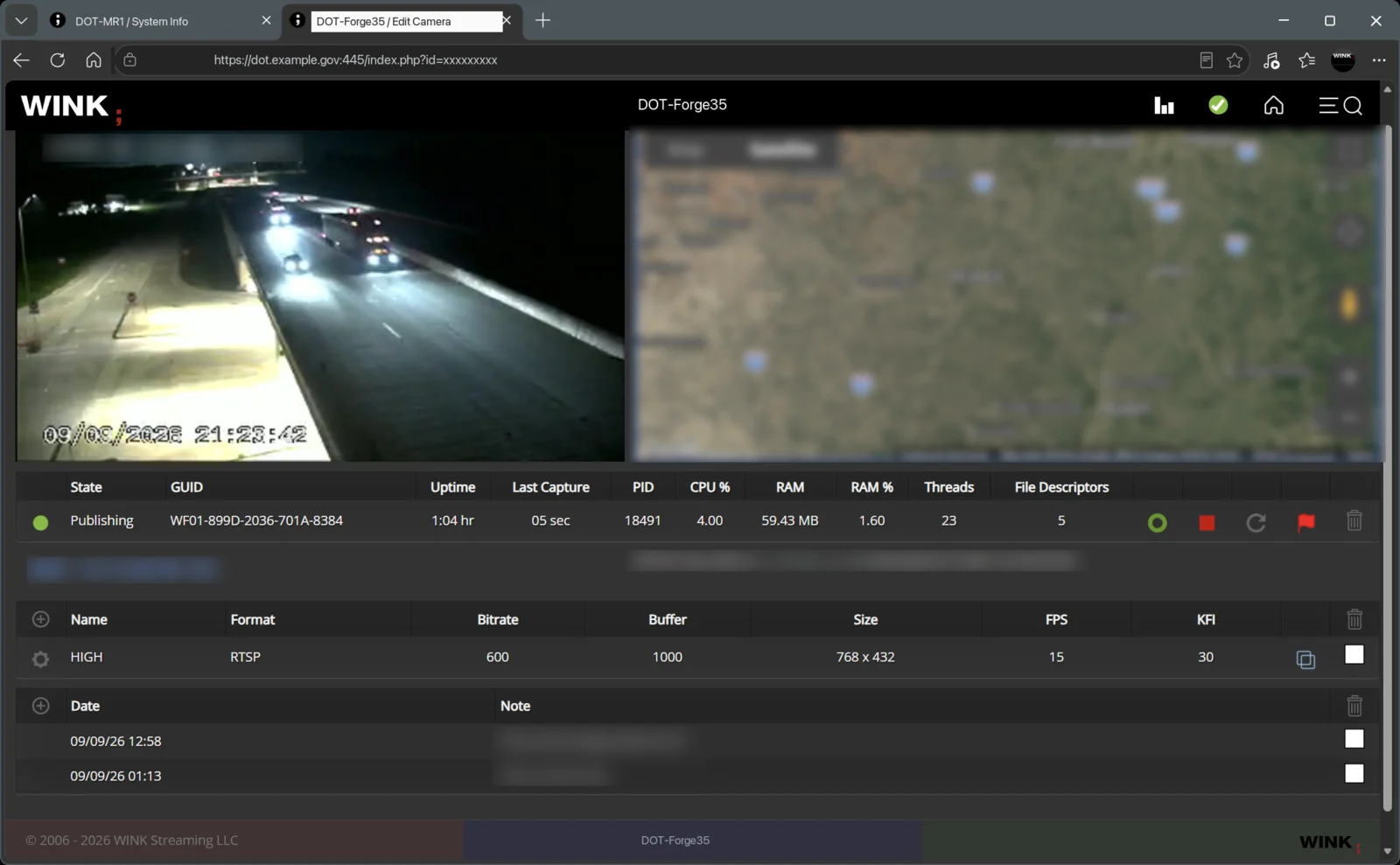Open the statistics bar chart icon
This screenshot has width=1400, height=865.
pos(1164,106)
